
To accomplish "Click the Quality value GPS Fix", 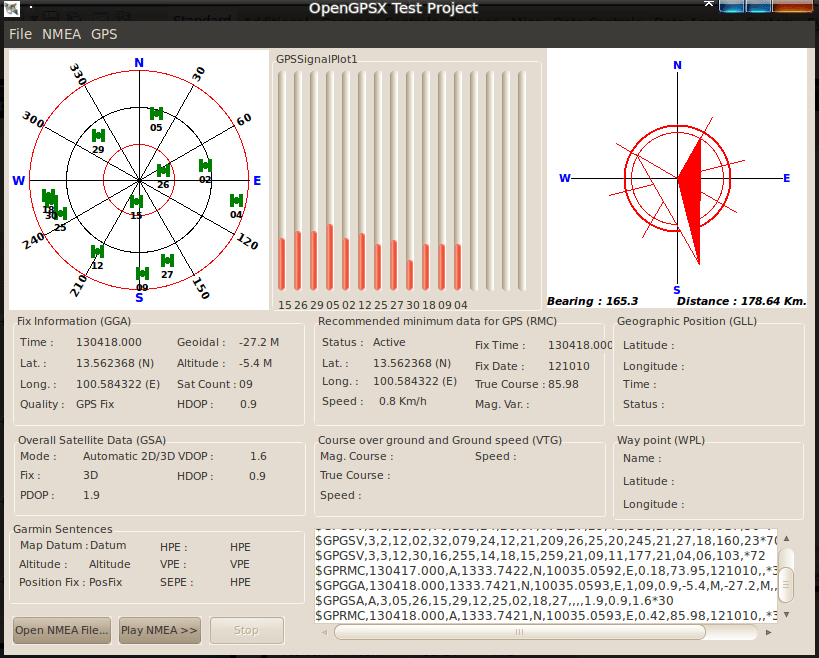I will [x=95, y=404].
